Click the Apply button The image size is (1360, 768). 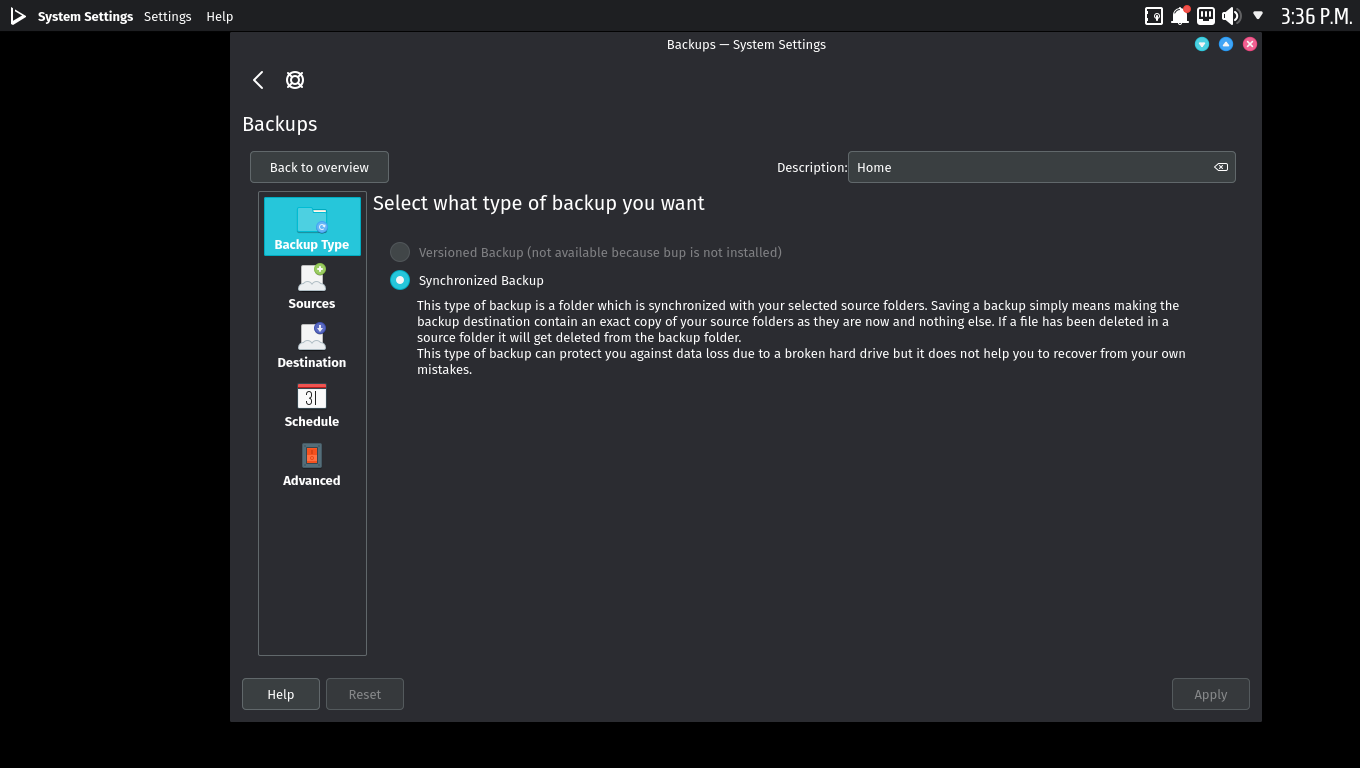[1211, 694]
